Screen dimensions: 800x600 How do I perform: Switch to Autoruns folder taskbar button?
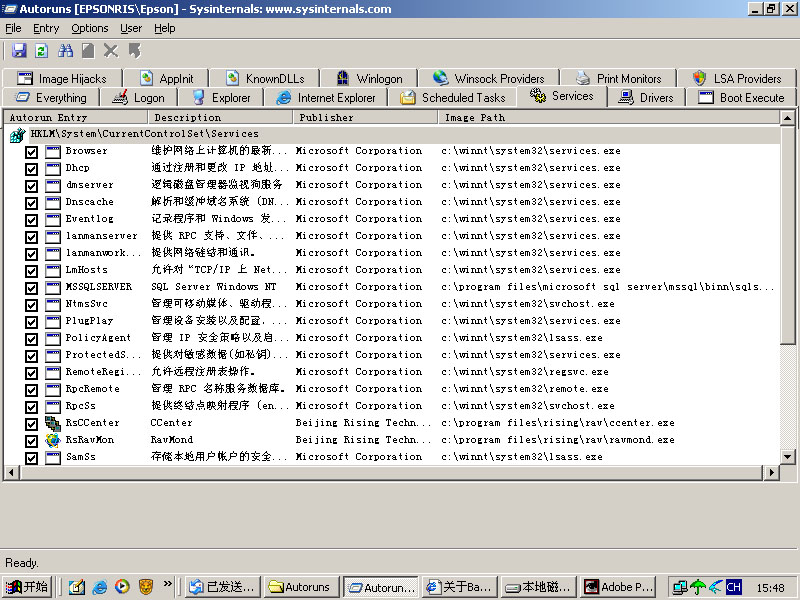(x=302, y=587)
